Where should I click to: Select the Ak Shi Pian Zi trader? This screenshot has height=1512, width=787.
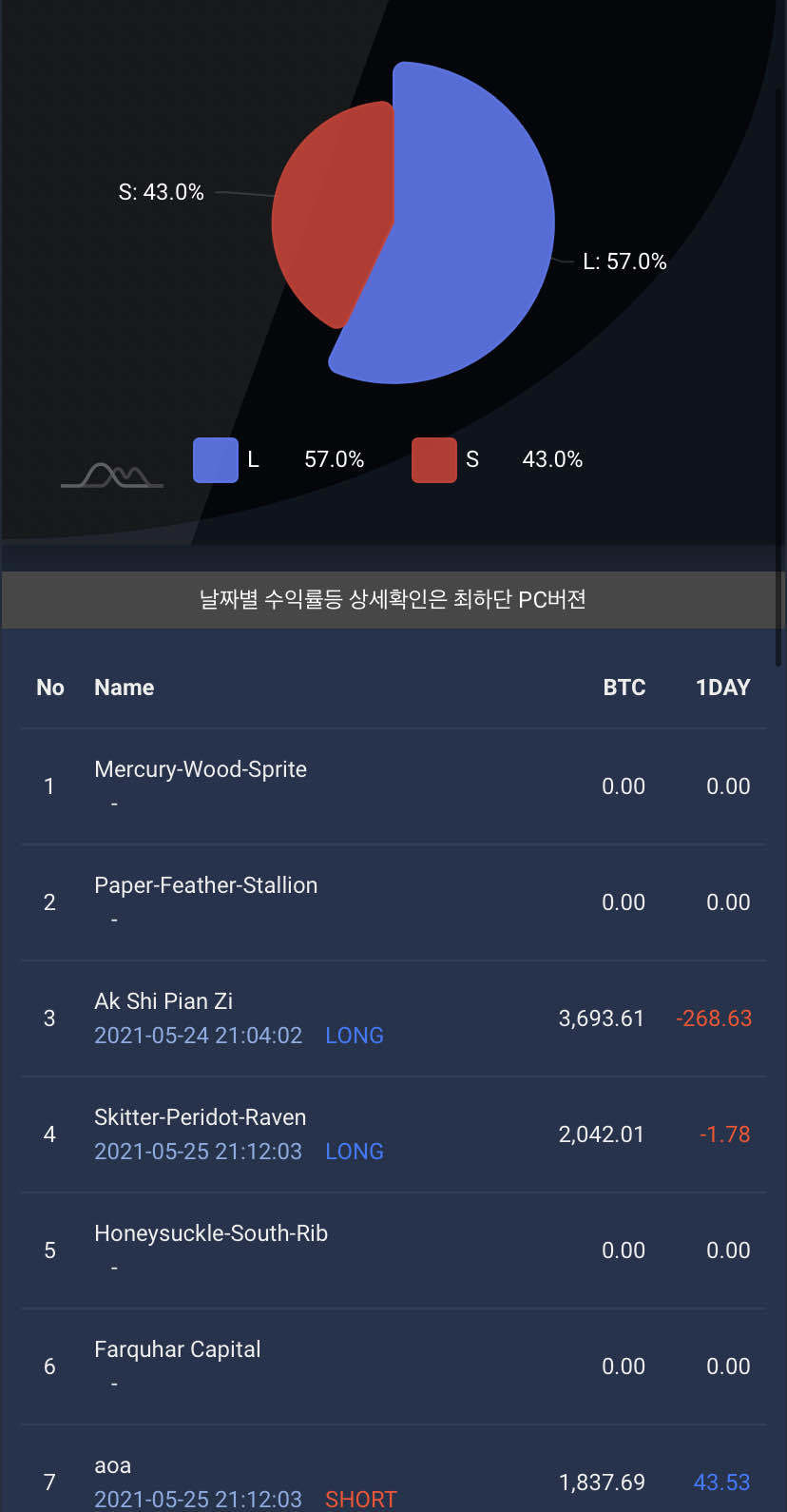163,1001
